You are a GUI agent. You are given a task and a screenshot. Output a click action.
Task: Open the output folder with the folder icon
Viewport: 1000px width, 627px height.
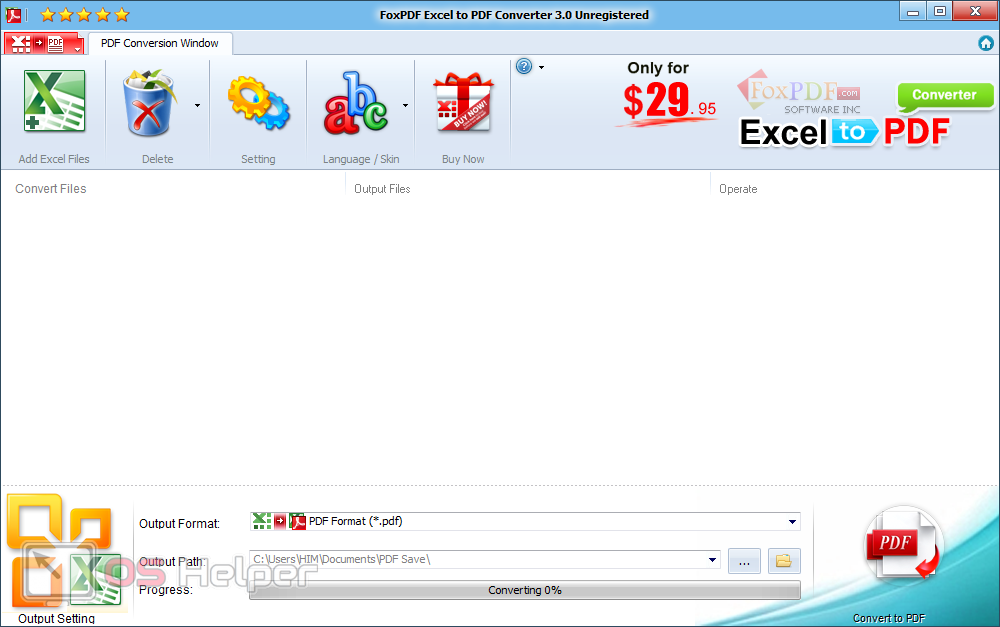point(784,561)
